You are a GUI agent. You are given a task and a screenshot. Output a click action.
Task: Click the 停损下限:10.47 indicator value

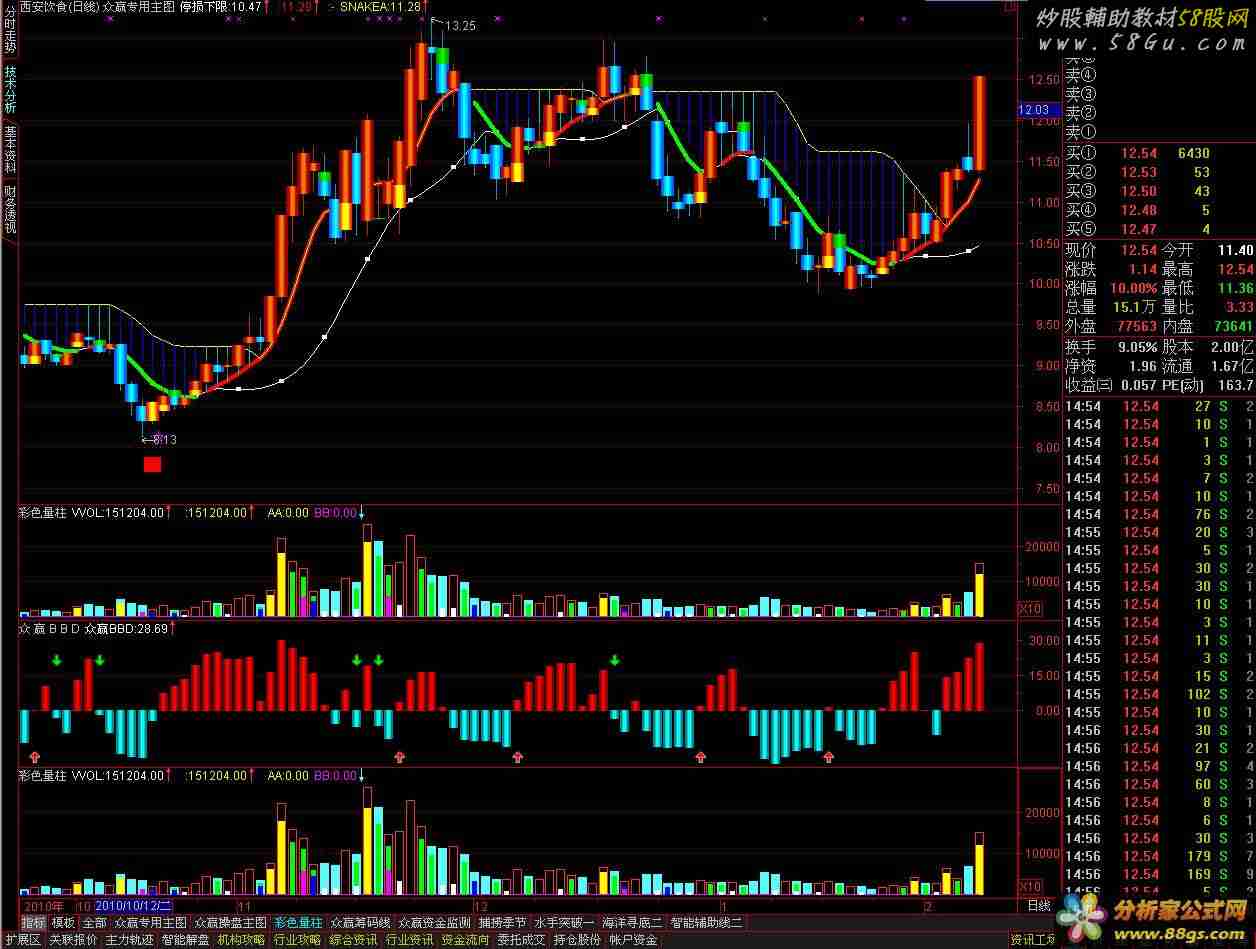220,6
